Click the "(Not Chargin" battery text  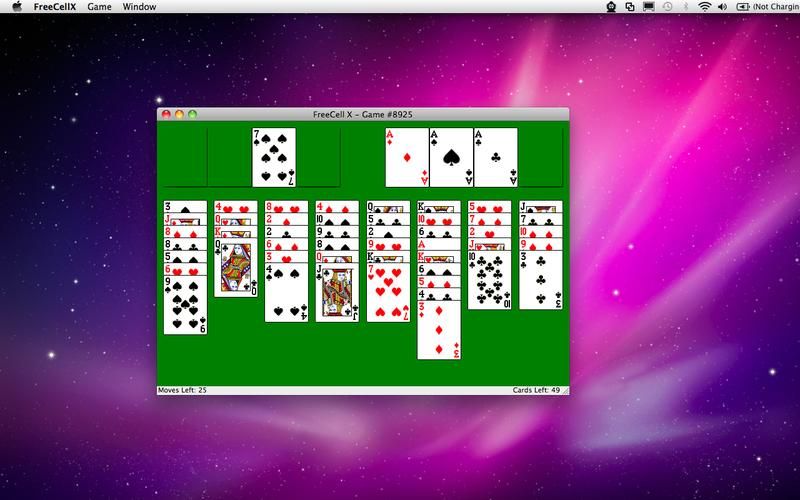tap(777, 7)
